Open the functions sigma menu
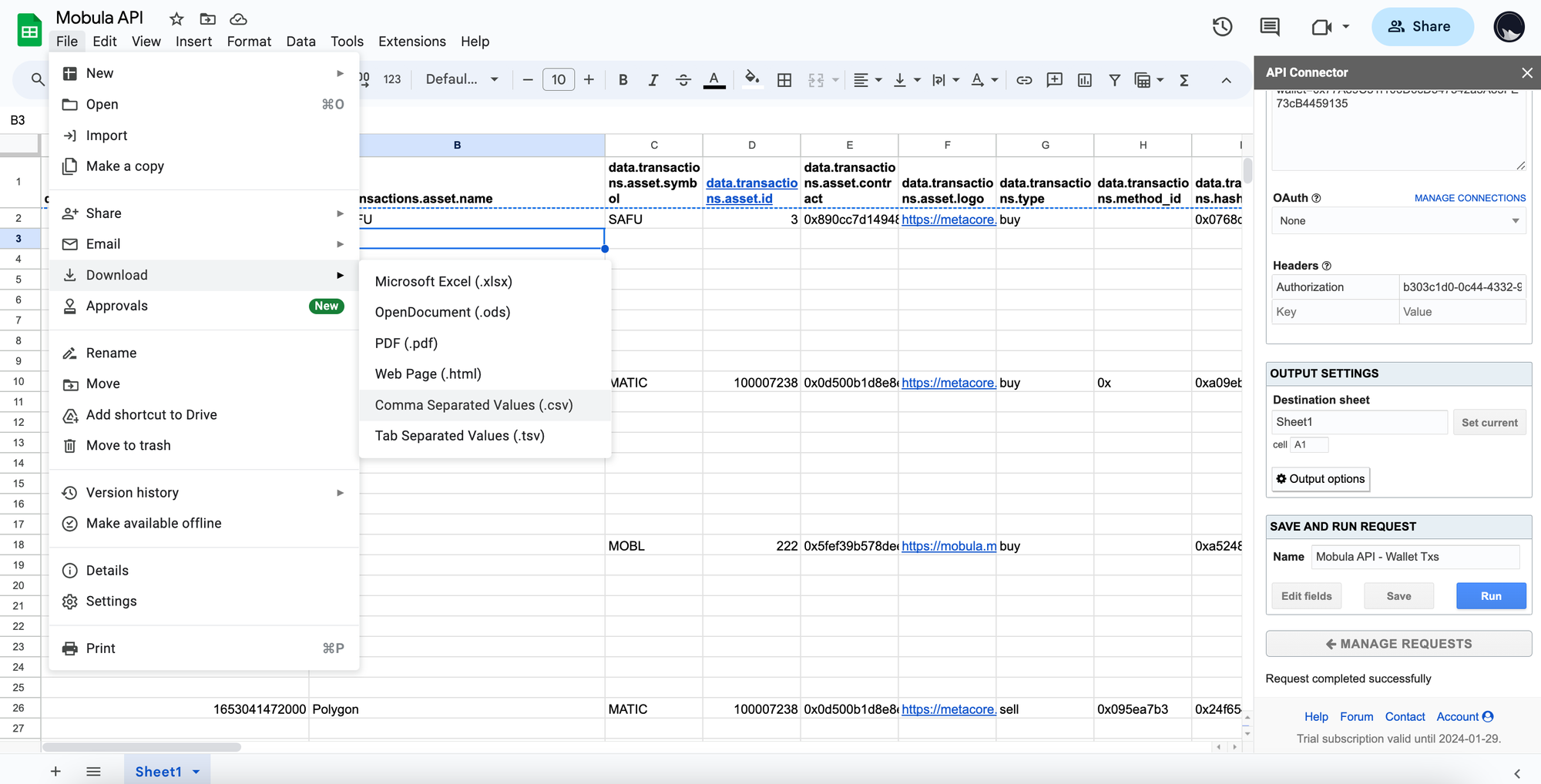This screenshot has height=784, width=1541. (x=1184, y=79)
